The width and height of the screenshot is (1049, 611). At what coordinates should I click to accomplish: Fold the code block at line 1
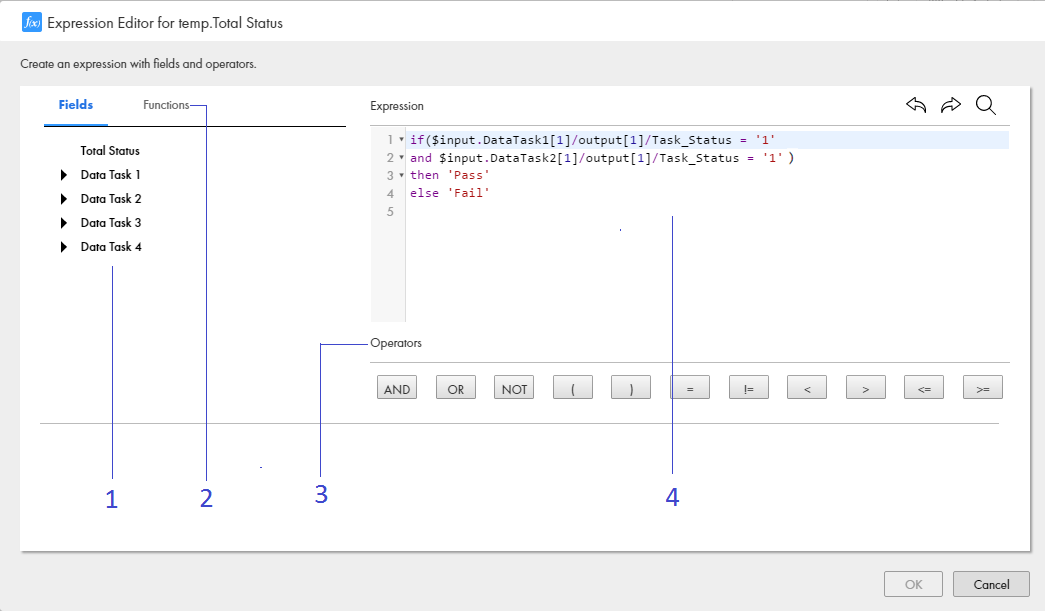[x=401, y=140]
